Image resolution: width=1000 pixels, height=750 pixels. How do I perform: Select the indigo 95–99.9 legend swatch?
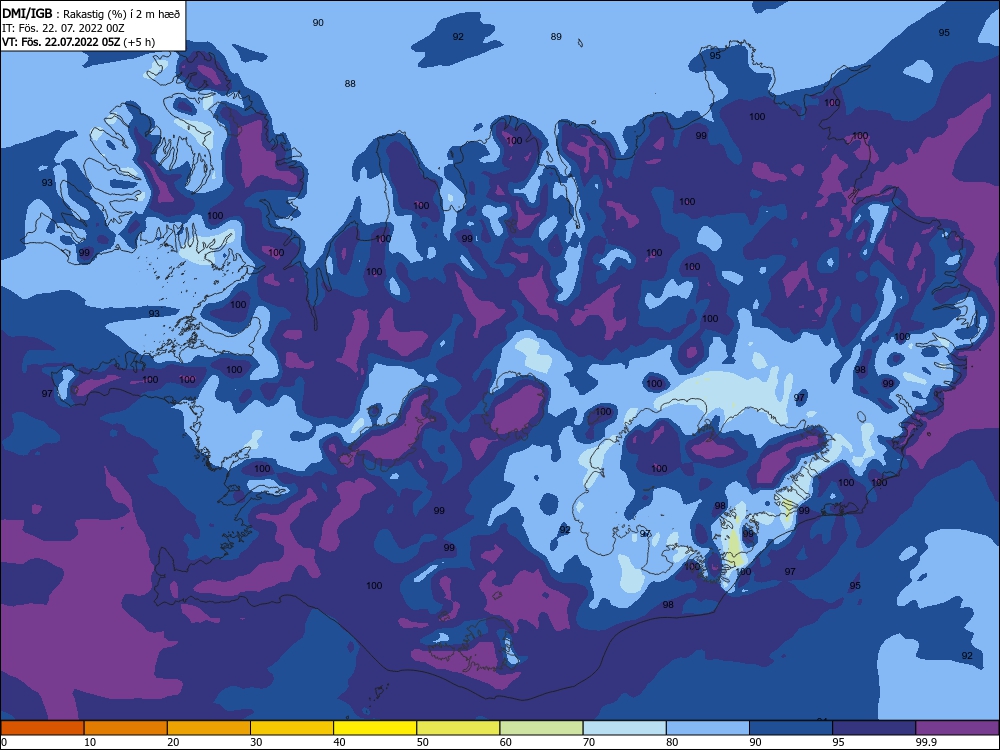coord(874,728)
